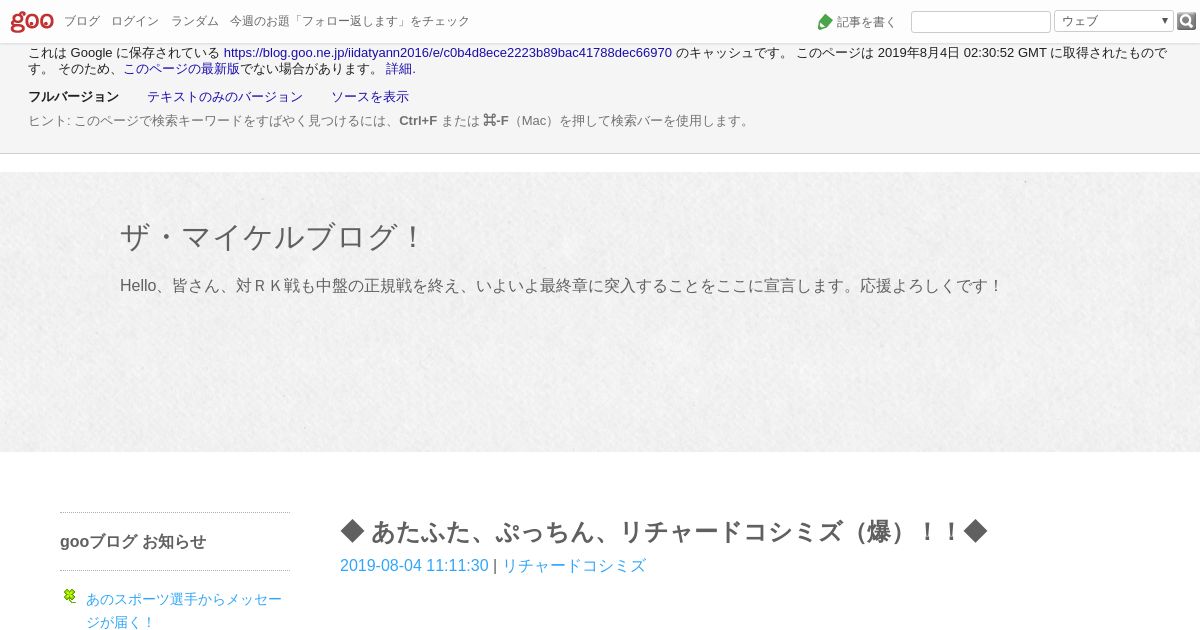Click the ヒント search keyword hint text
The height and width of the screenshot is (630, 1200).
click(390, 121)
